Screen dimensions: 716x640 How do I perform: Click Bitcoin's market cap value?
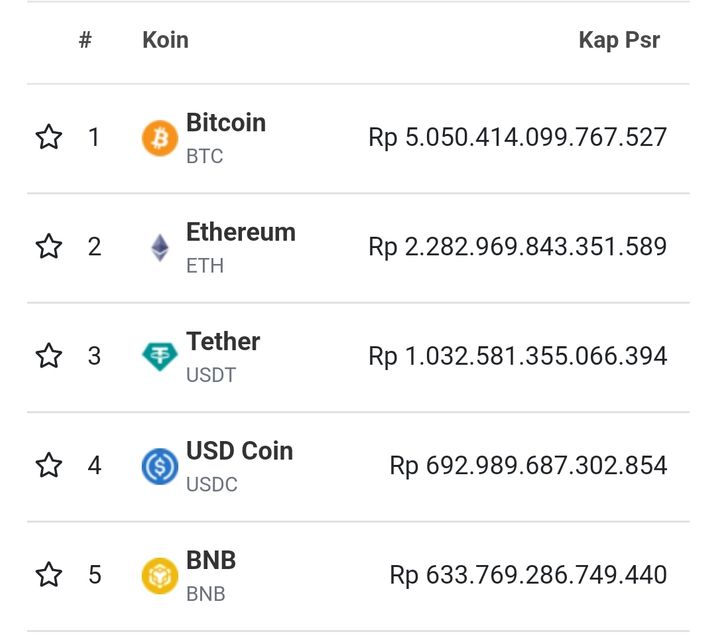tap(517, 138)
